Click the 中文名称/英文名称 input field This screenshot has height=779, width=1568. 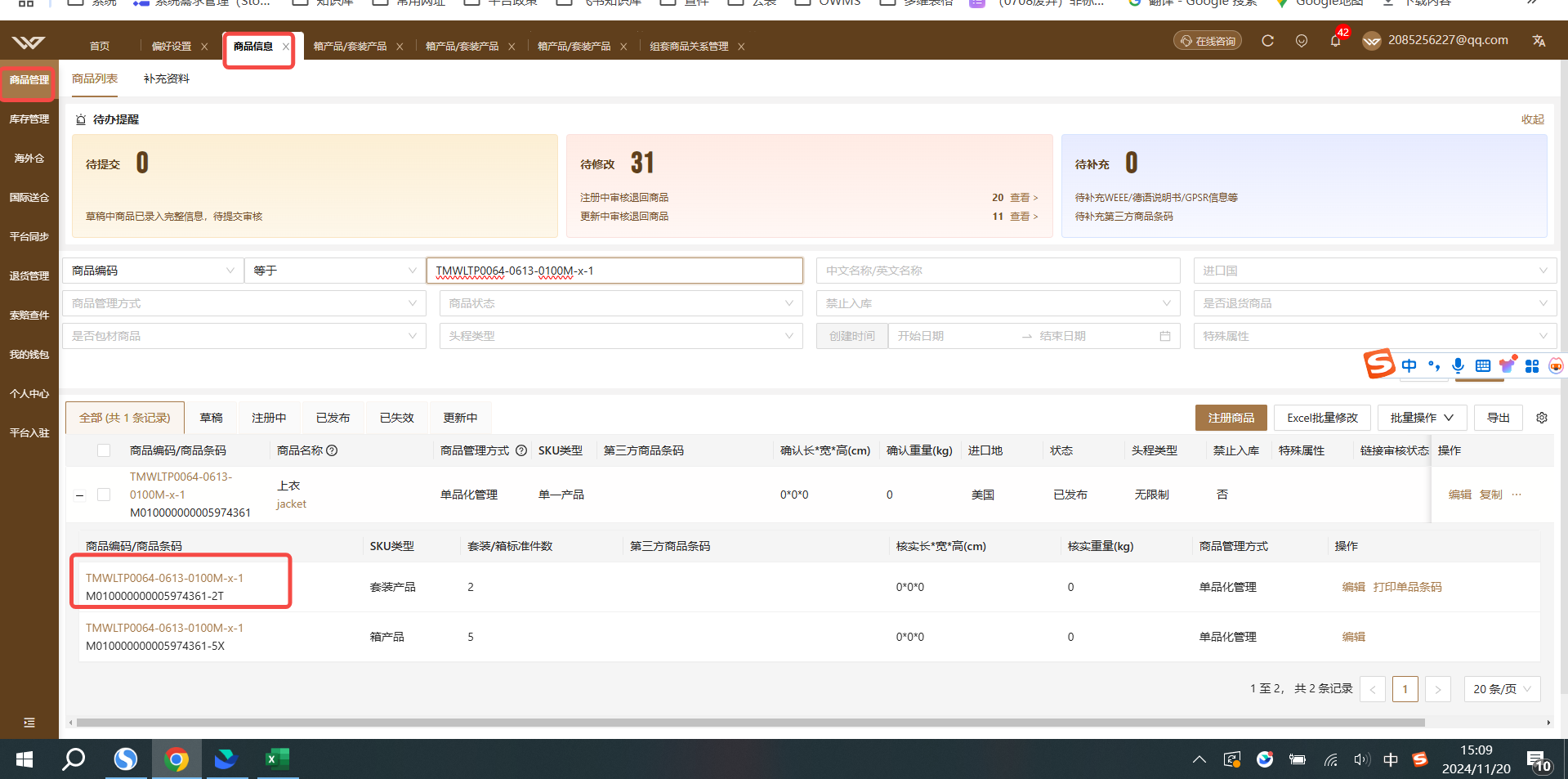click(998, 271)
